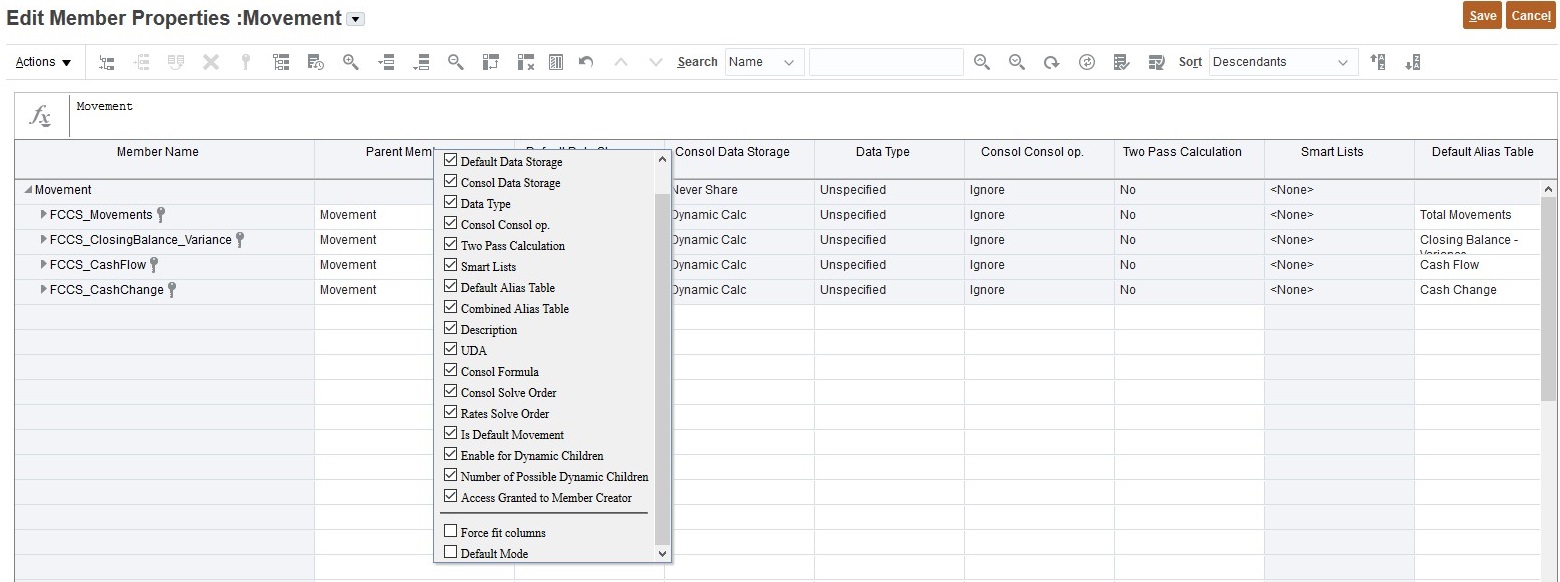Click the Zoom Out magnifier icon

click(455, 62)
